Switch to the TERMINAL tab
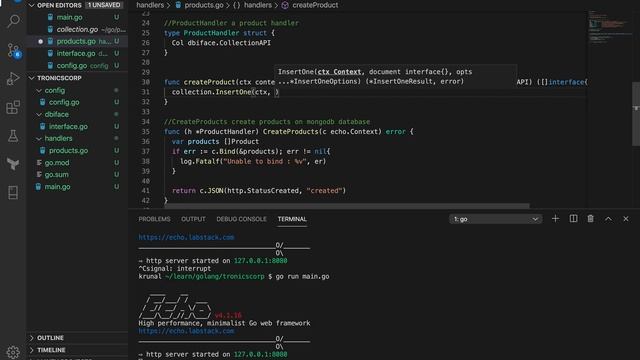Image resolution: width=640 pixels, height=360 pixels. [x=292, y=219]
